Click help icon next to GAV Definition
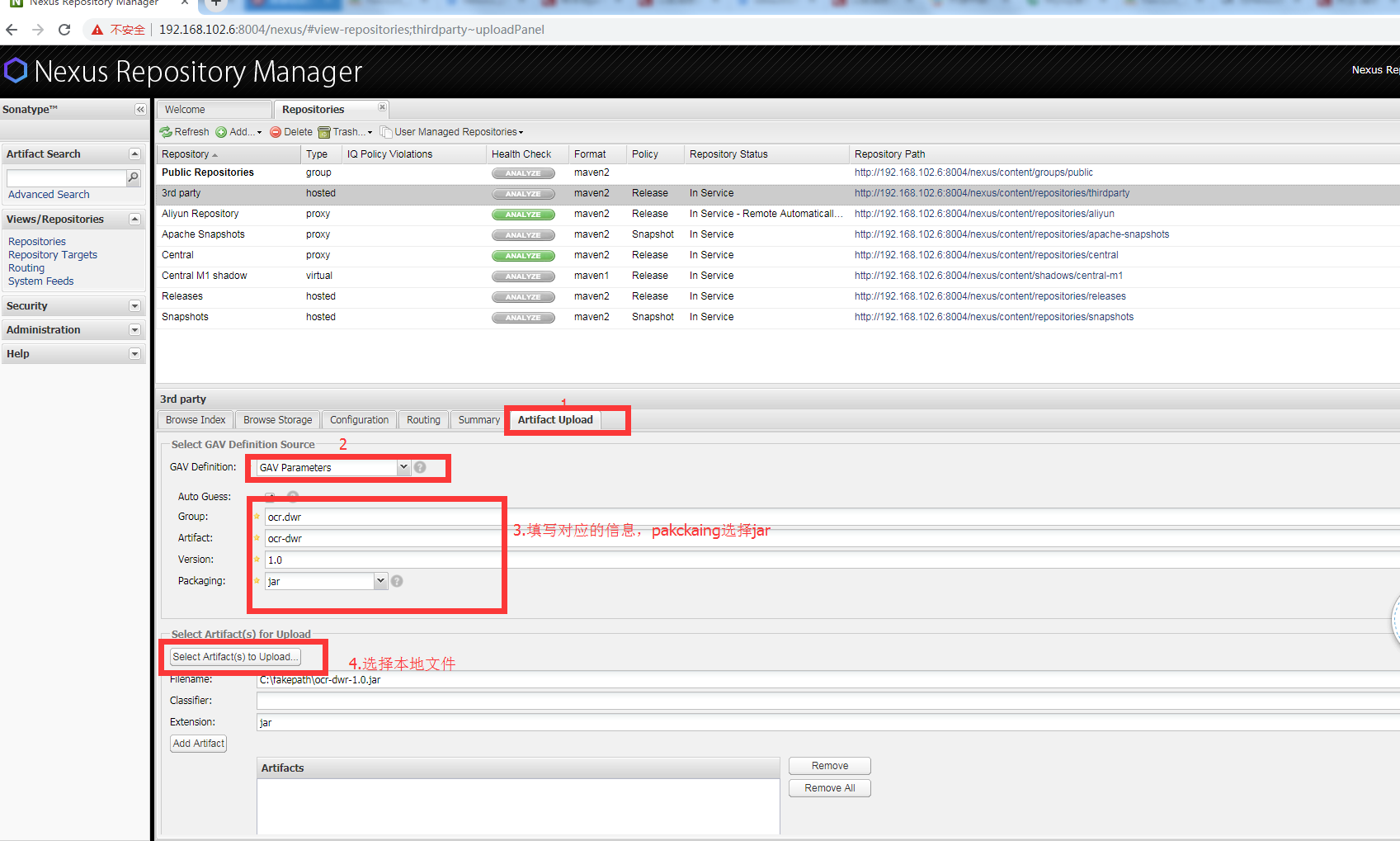 click(x=420, y=467)
